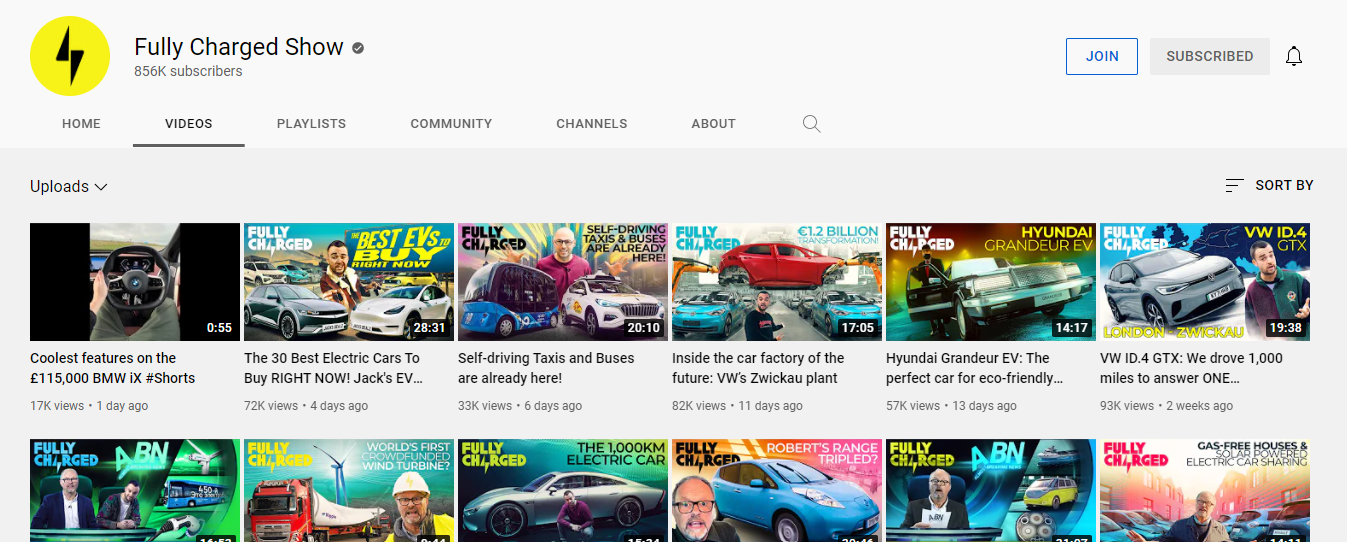
Task: Open Coolest features on BMW iX Shorts title
Action: tap(112, 368)
